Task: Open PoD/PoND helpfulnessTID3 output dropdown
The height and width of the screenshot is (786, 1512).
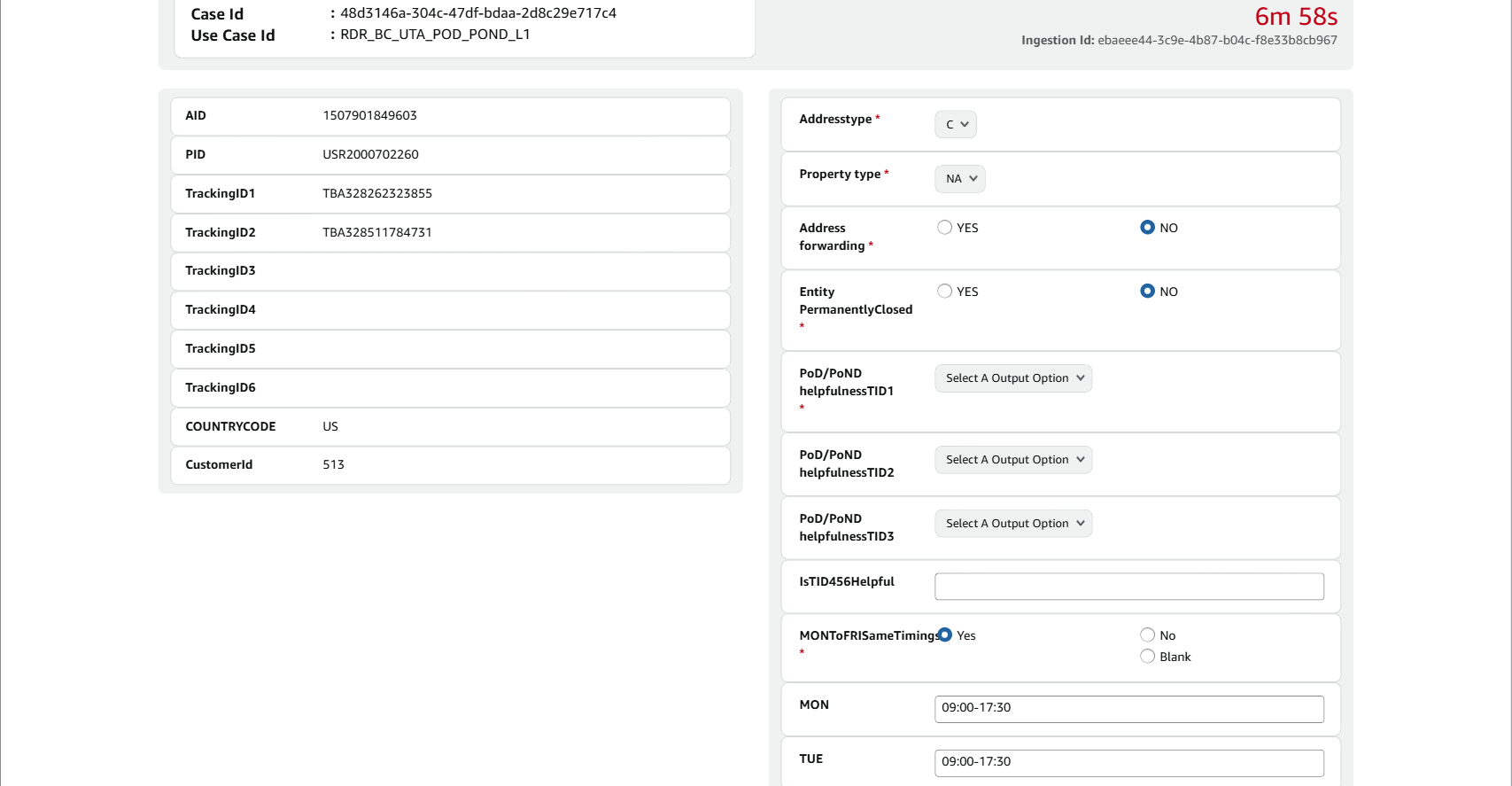Action: coord(1013,524)
